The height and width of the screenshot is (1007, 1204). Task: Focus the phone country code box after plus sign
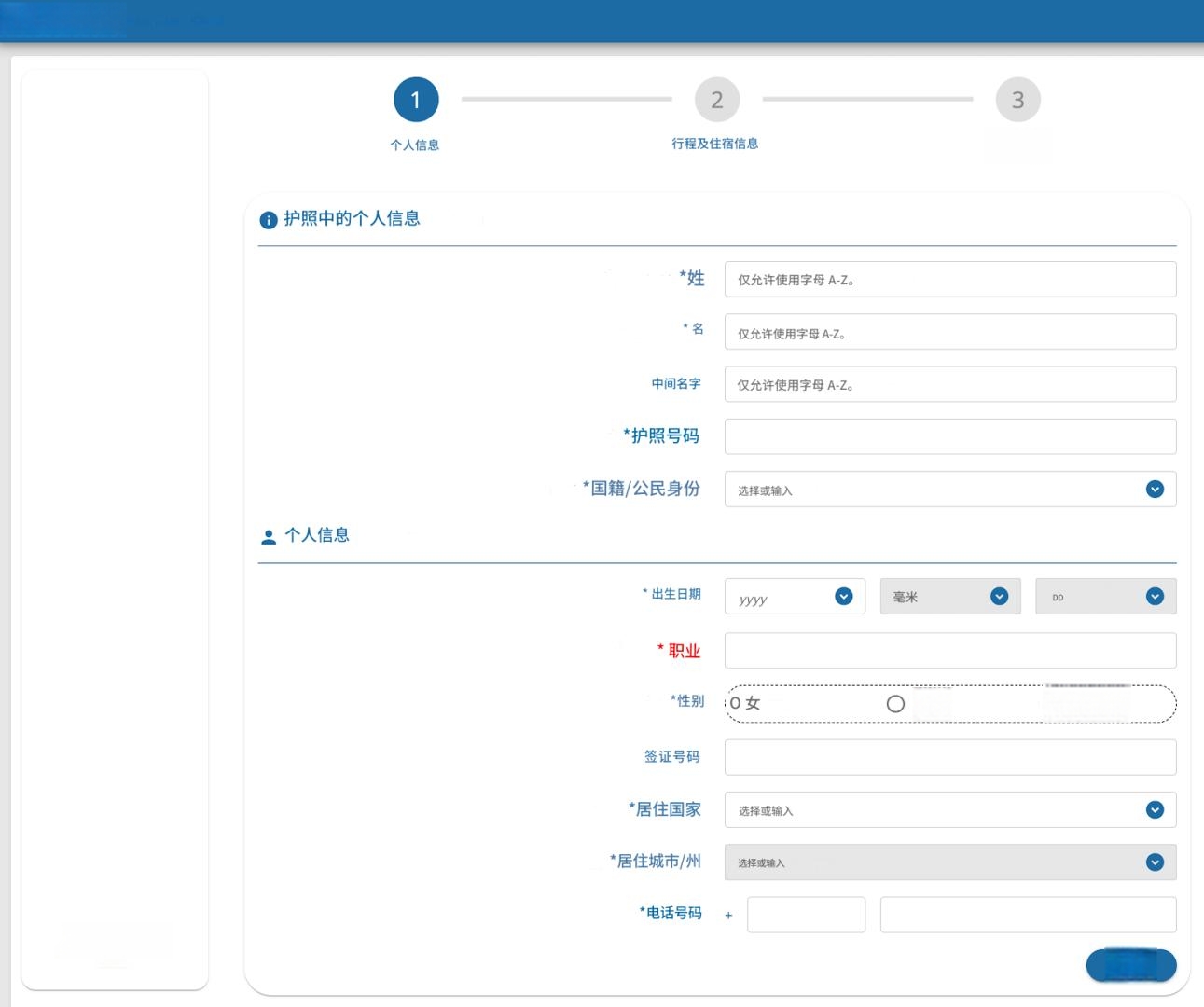[x=806, y=915]
